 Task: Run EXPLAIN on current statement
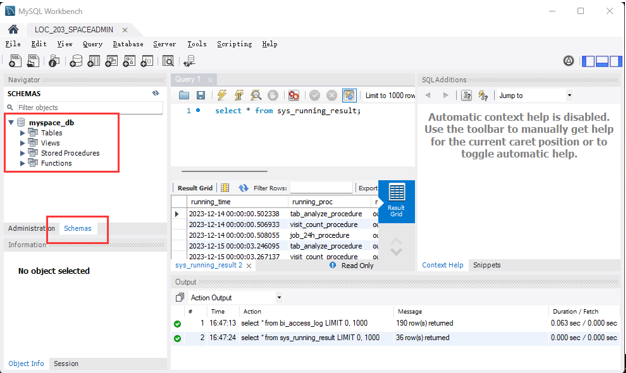pos(256,95)
